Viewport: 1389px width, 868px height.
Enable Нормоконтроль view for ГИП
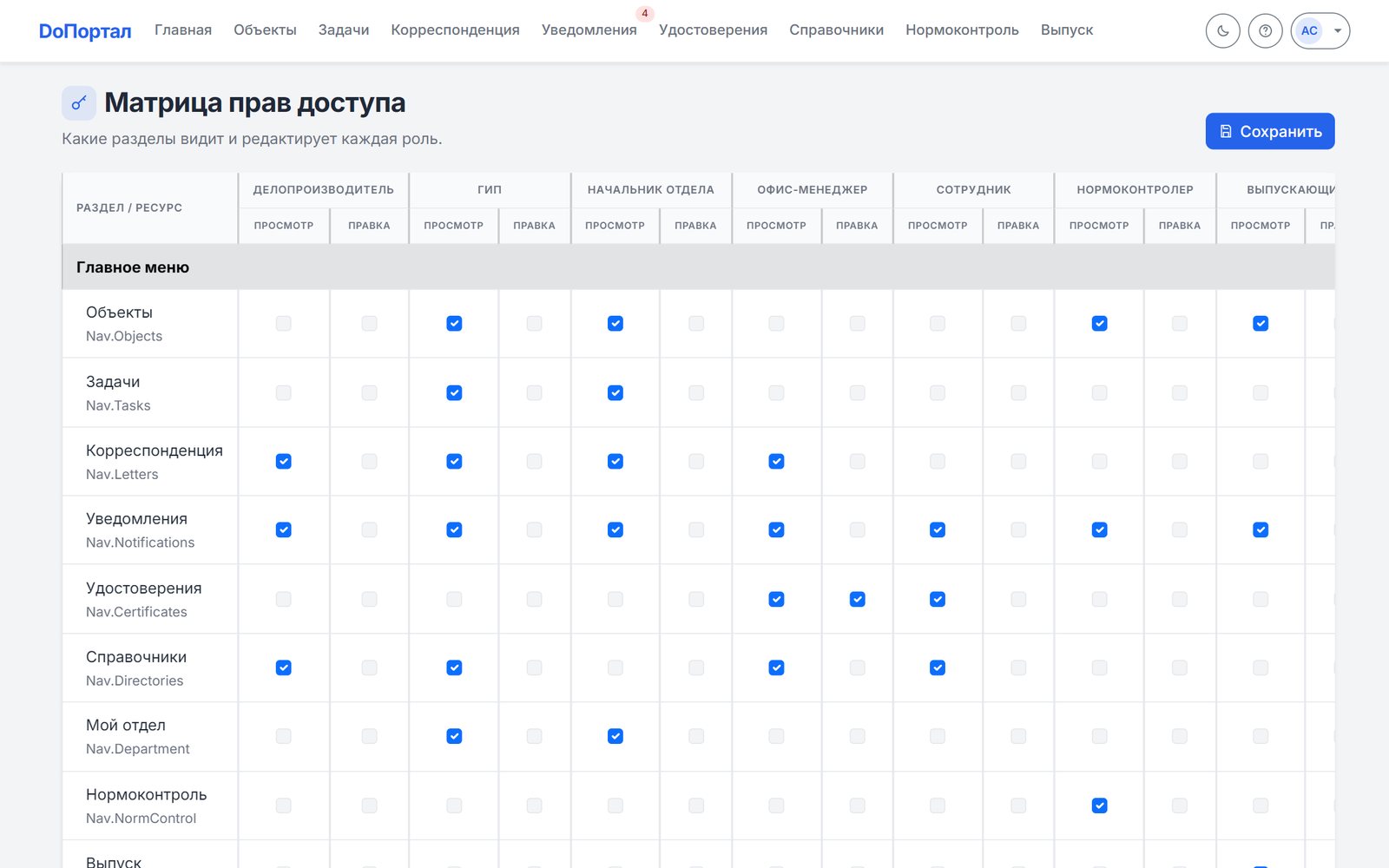coord(454,806)
